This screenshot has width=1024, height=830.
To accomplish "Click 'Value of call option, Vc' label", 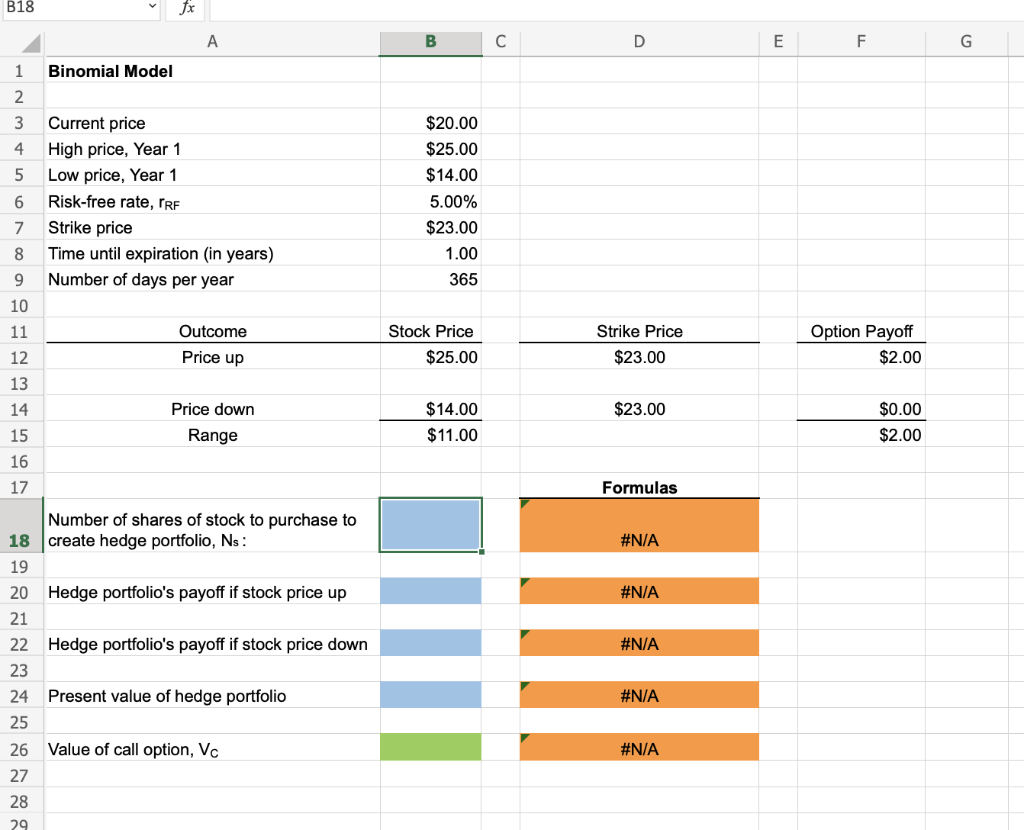I will tap(133, 750).
